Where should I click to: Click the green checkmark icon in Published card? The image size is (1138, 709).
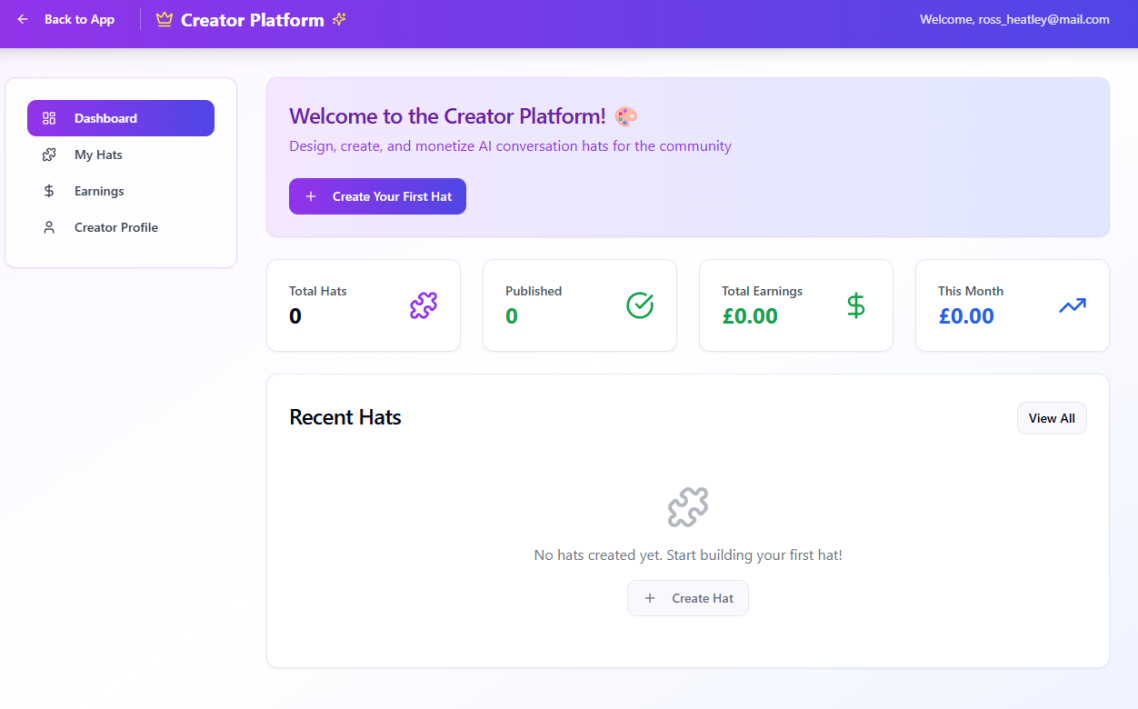pyautogui.click(x=640, y=306)
